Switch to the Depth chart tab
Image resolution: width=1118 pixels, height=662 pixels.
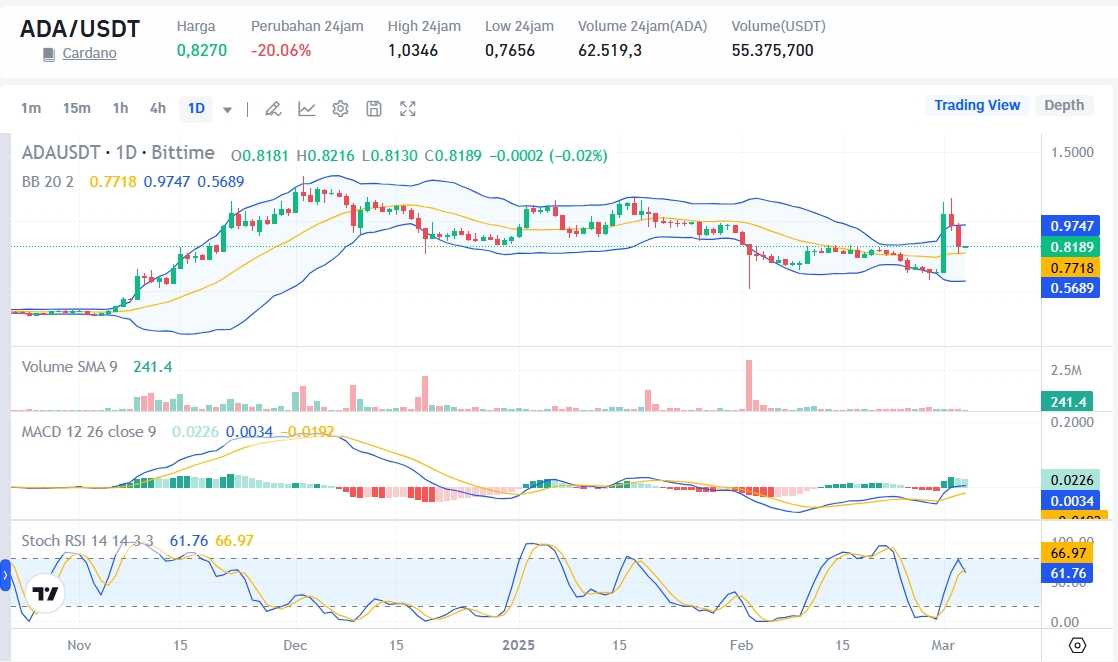point(1064,105)
